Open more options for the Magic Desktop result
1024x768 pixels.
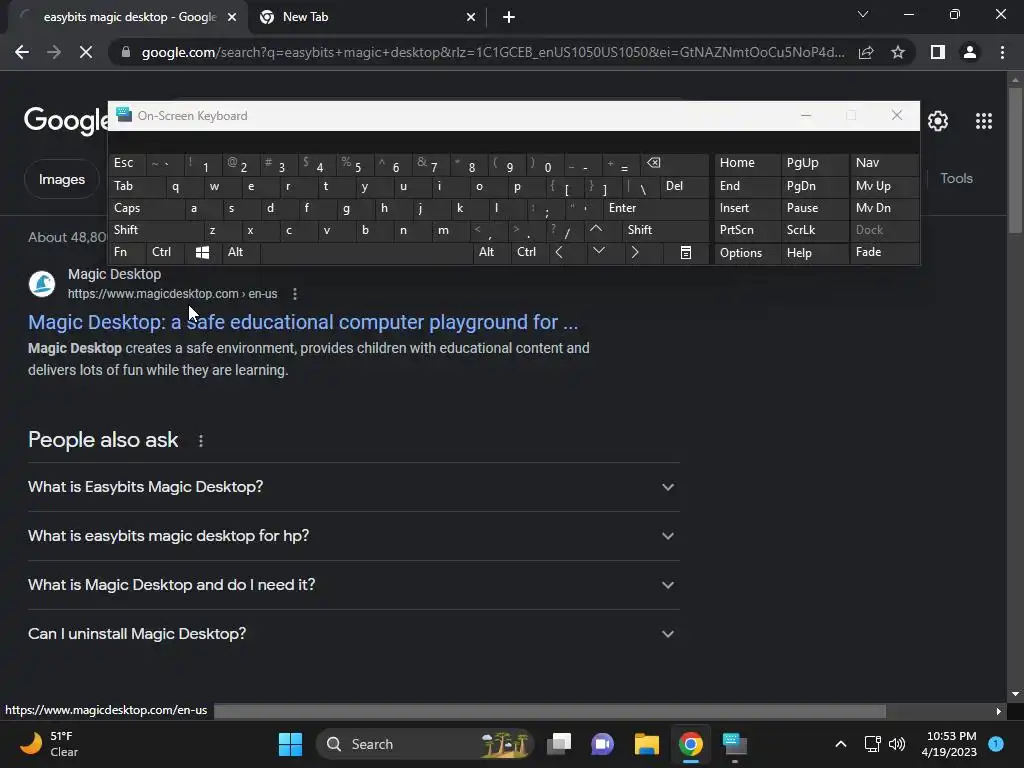[295, 294]
